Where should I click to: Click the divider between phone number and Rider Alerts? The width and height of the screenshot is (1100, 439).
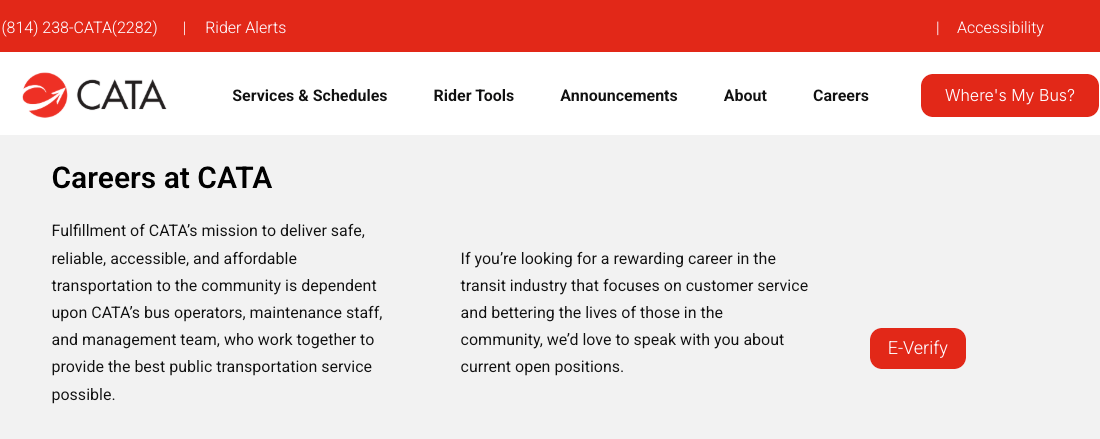pos(185,28)
